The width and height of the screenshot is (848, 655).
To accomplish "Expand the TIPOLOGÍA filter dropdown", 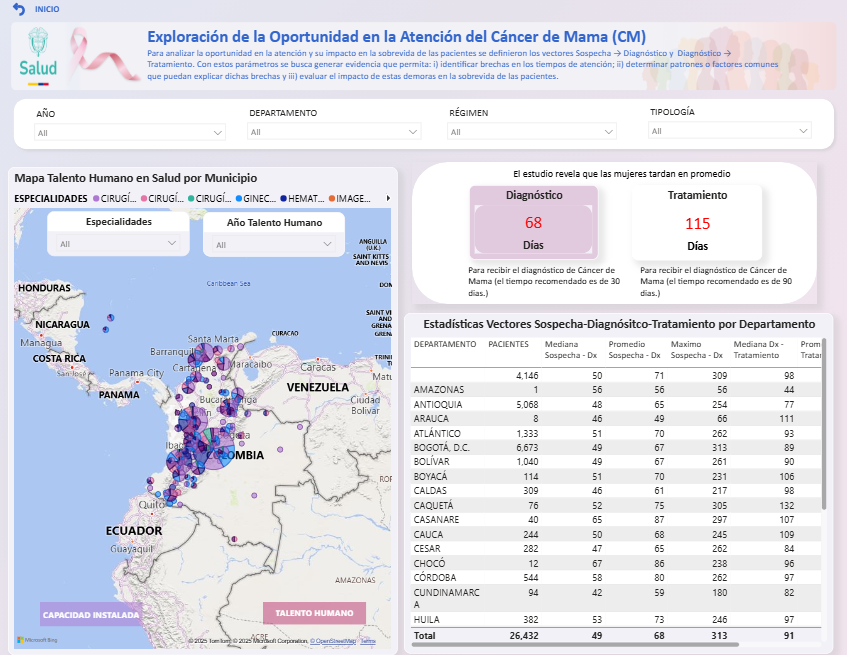I will (730, 131).
